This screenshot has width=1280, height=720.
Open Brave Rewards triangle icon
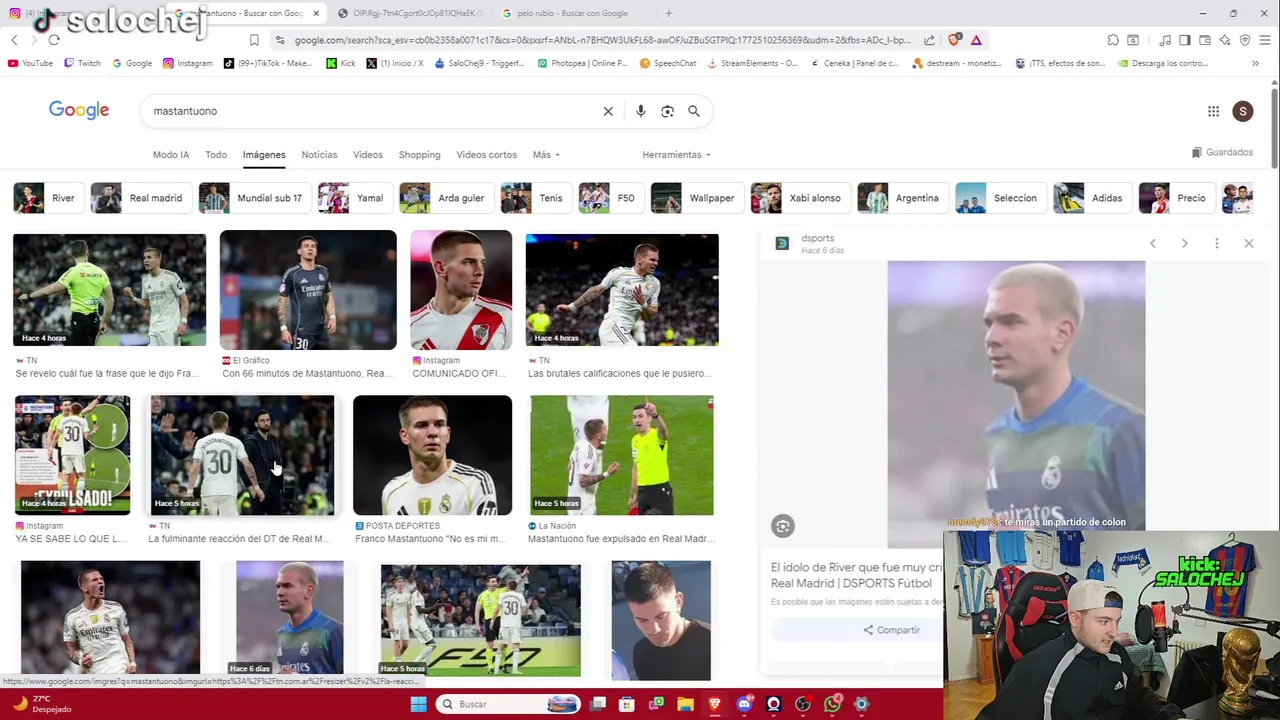(x=976, y=40)
